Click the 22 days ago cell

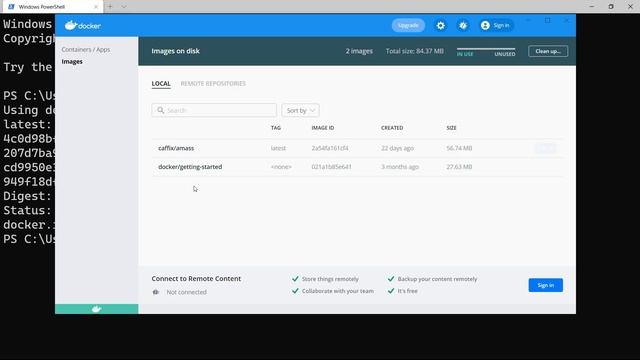tap(397, 148)
